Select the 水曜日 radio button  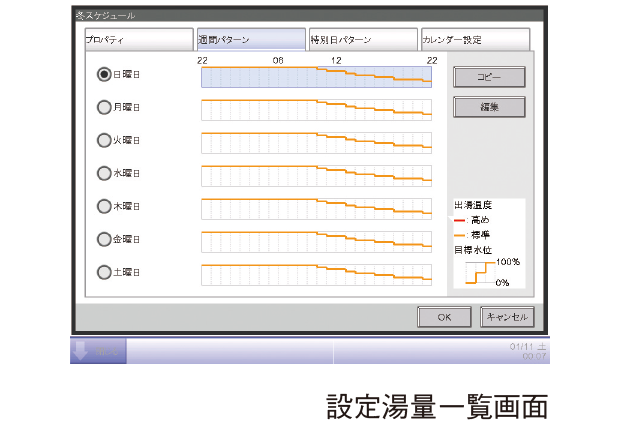pos(104,173)
